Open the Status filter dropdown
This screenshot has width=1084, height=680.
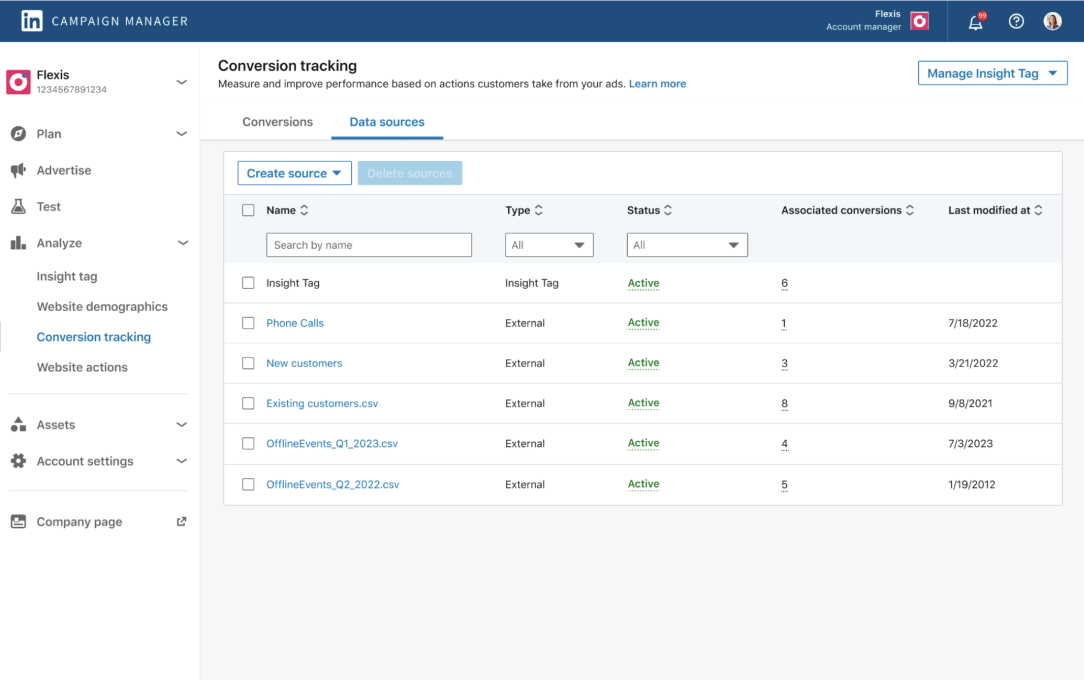(x=687, y=244)
